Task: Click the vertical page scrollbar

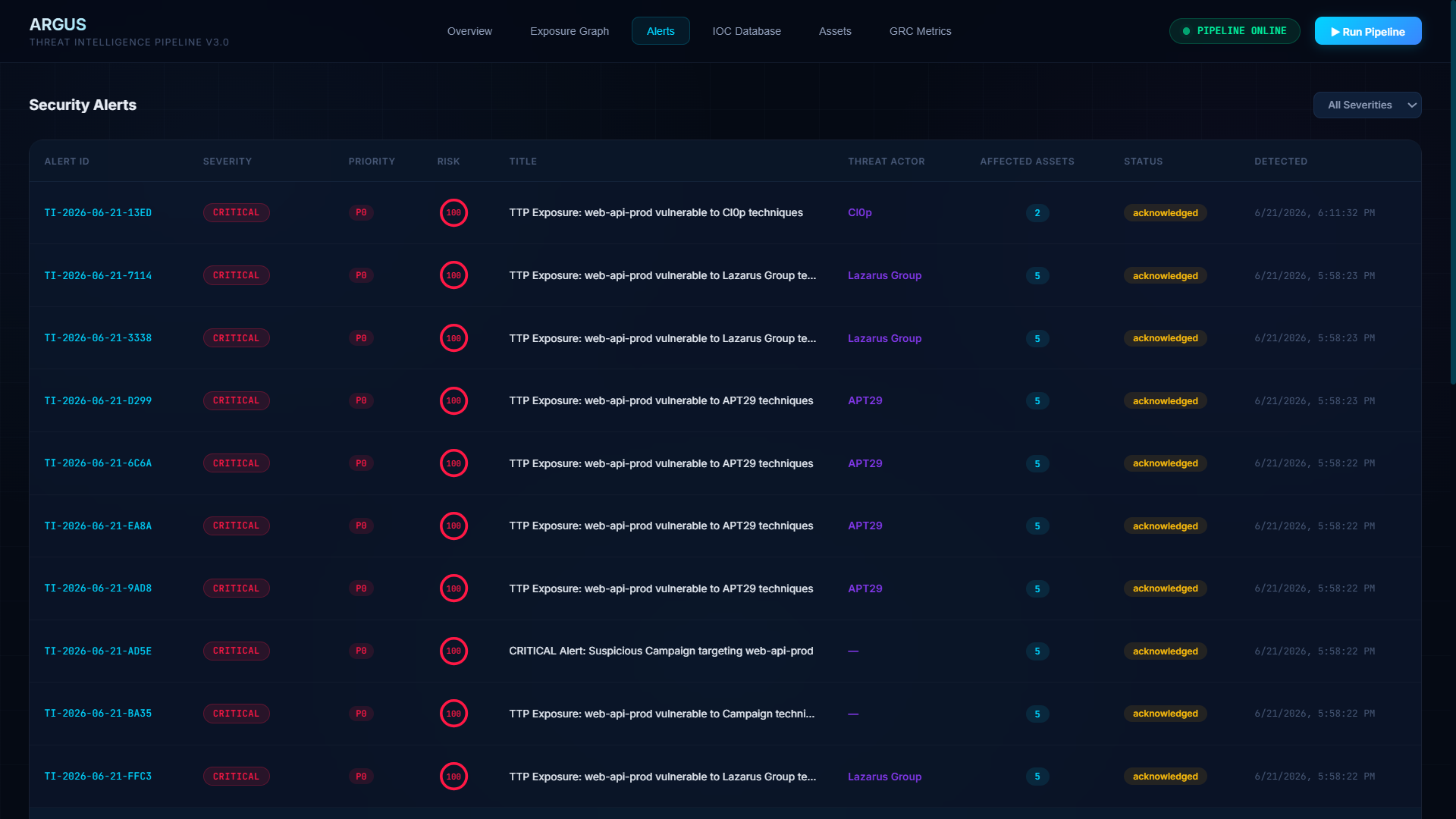Action: 1453,192
